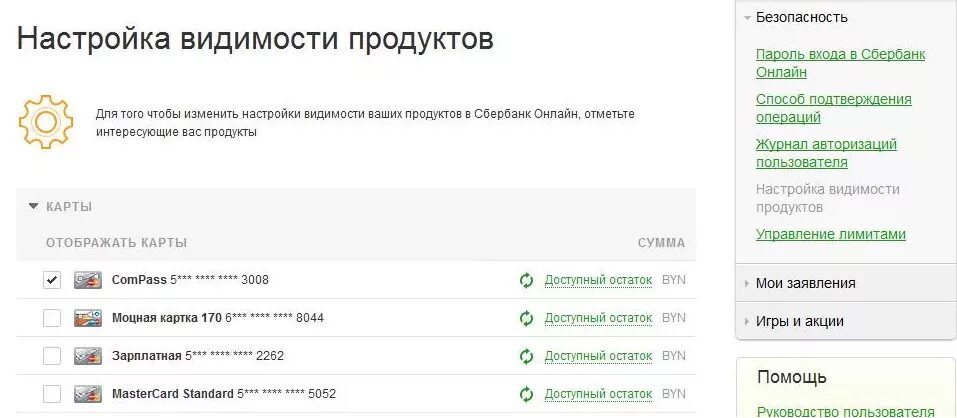Click refresh icon for ComPass card balance
The height and width of the screenshot is (418, 957).
(526, 280)
